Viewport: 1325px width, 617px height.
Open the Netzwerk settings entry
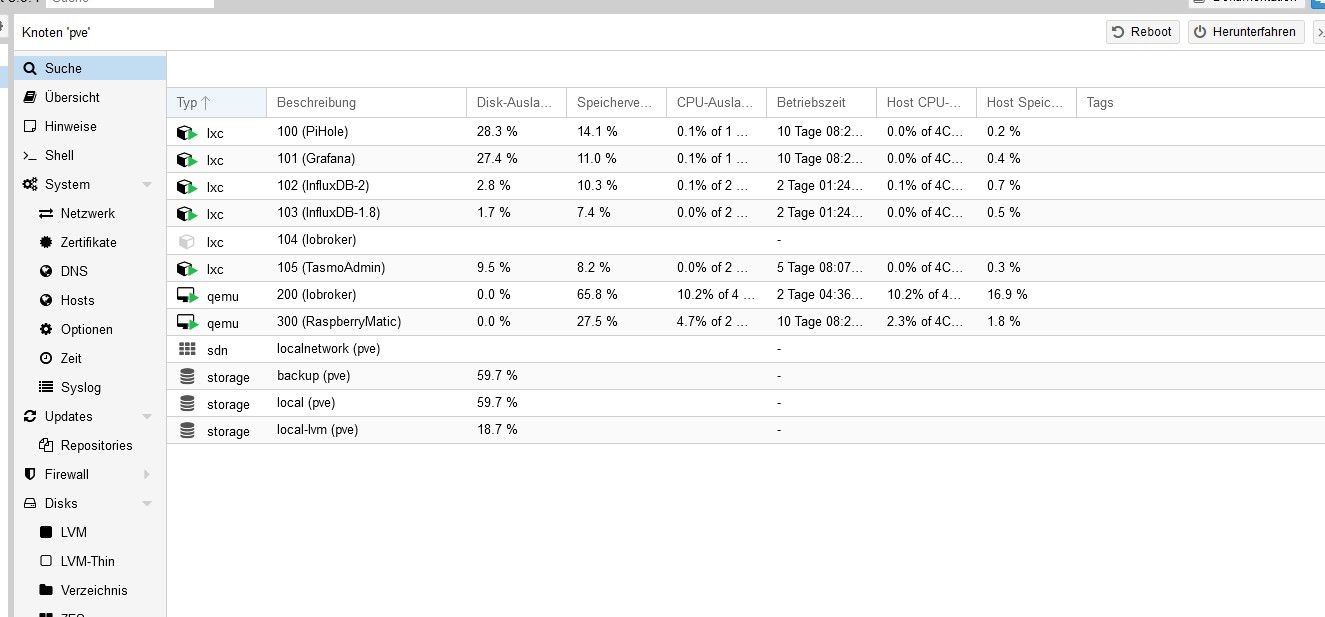pos(87,213)
